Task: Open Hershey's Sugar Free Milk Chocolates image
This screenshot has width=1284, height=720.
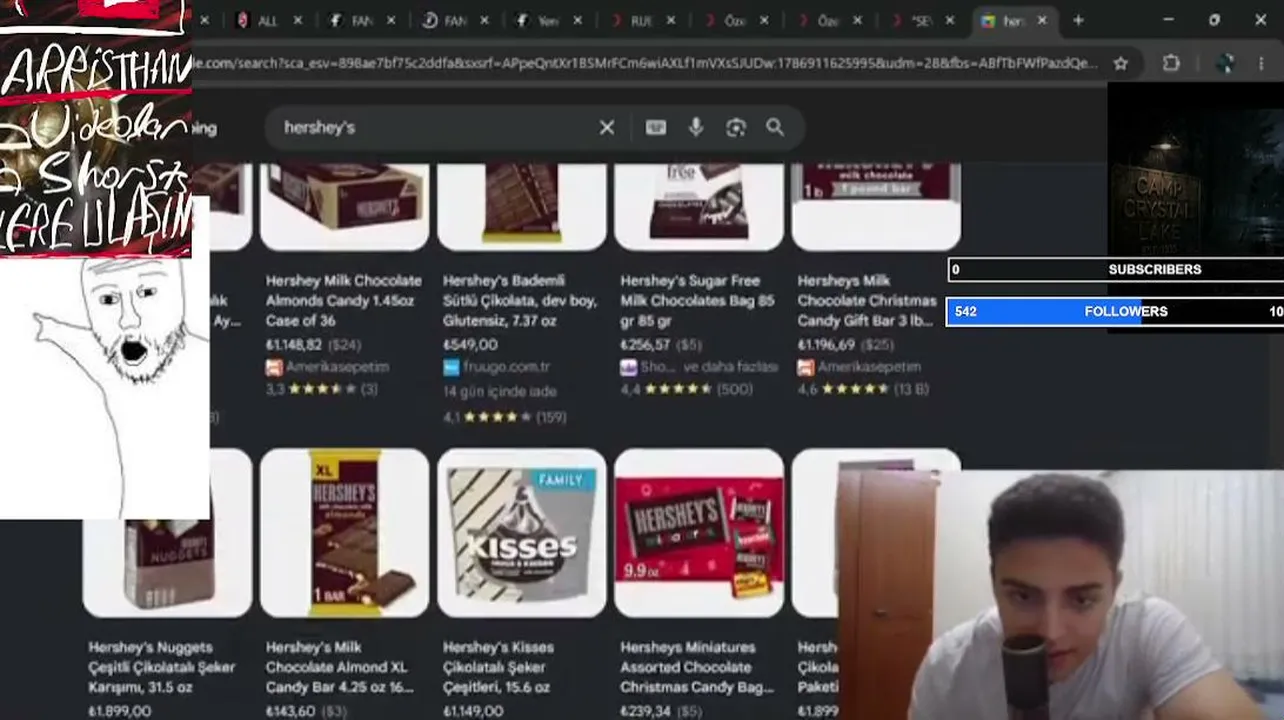Action: coord(699,206)
